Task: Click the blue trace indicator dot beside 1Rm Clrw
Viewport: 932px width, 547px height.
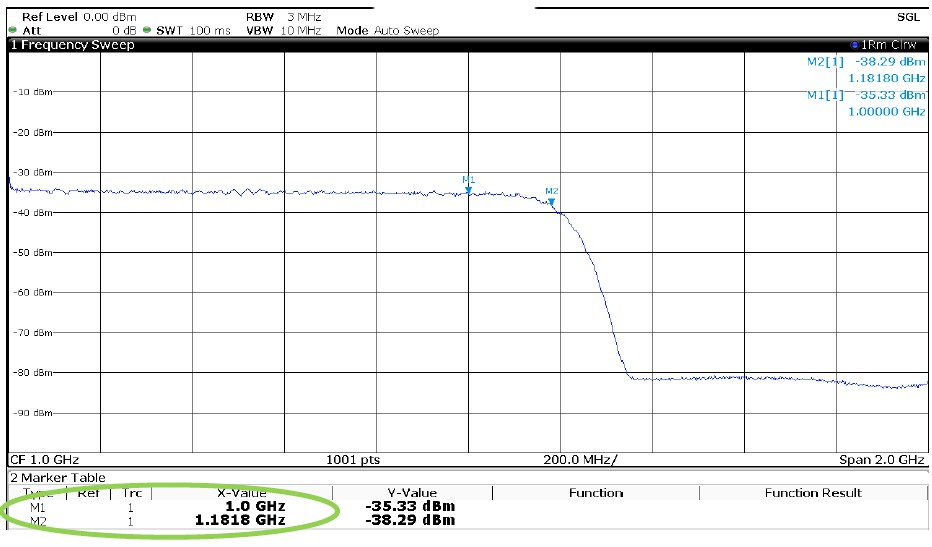Action: tap(855, 45)
